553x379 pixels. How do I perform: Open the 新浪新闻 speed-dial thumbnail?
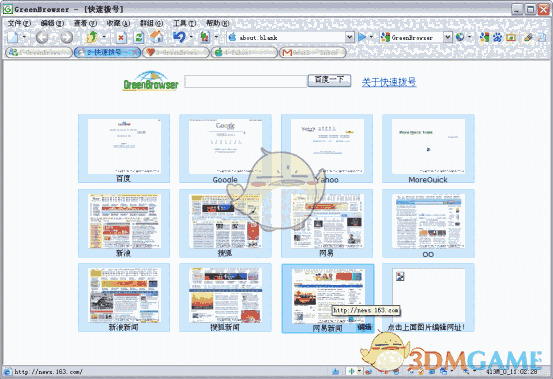(124, 297)
